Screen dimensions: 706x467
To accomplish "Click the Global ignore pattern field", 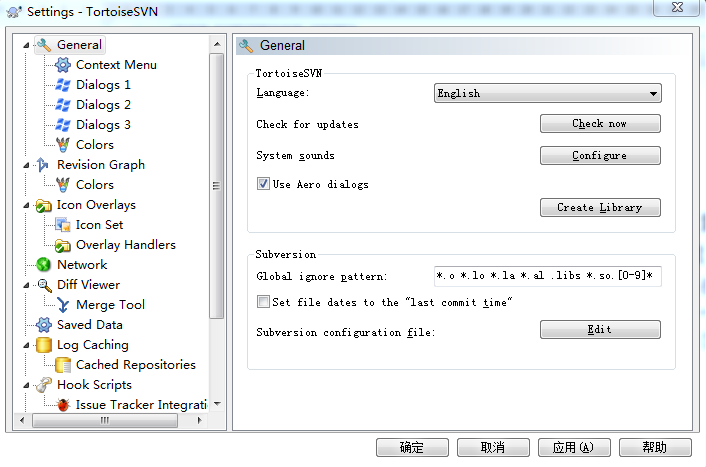I will [548, 276].
